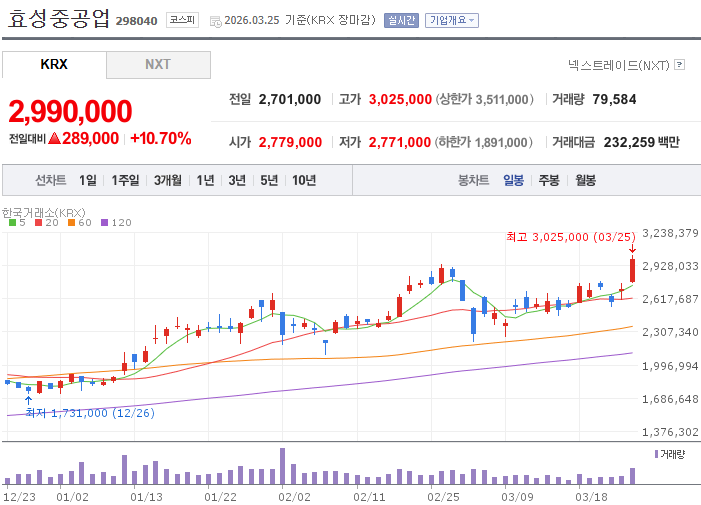Screen dimensions: 701x505
Task: Click the 선차트 label
Action: pos(51,180)
